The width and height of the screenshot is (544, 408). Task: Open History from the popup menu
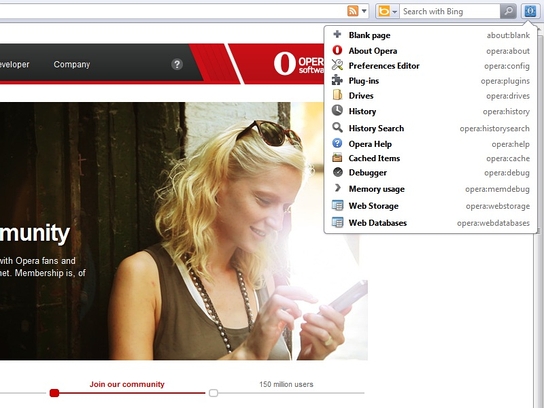pyautogui.click(x=431, y=111)
